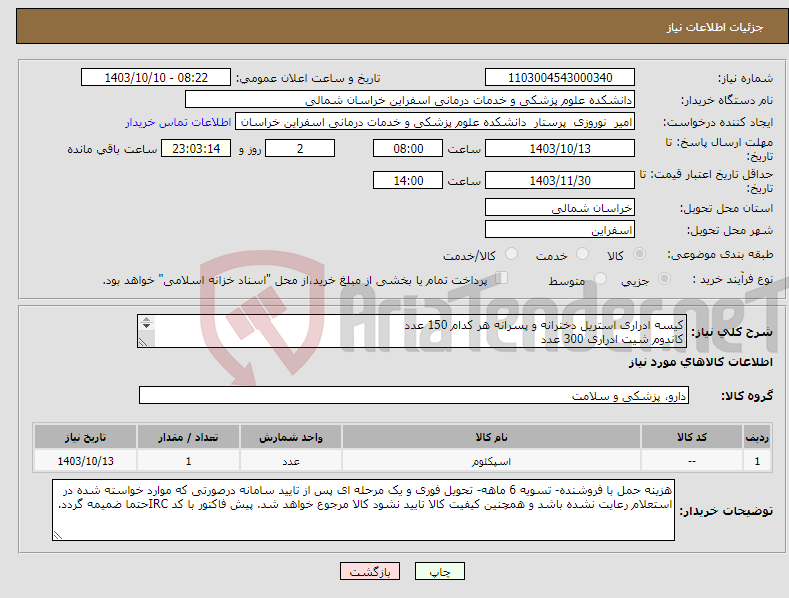Click the عدد unit cell in table
Screen dimensions: 789x598
[291, 461]
